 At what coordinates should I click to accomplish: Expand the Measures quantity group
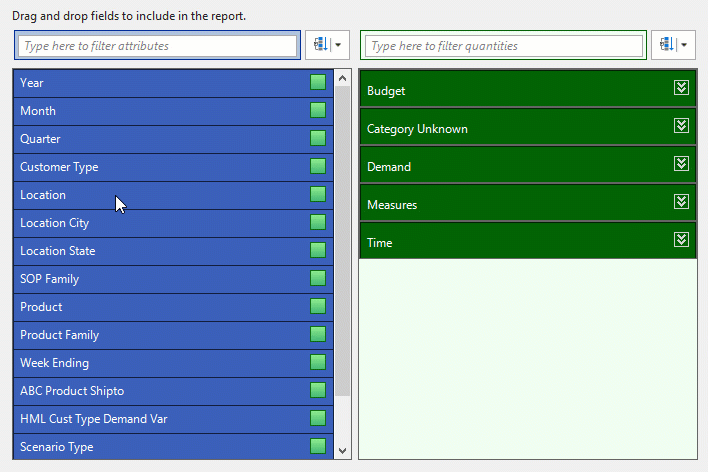681,201
